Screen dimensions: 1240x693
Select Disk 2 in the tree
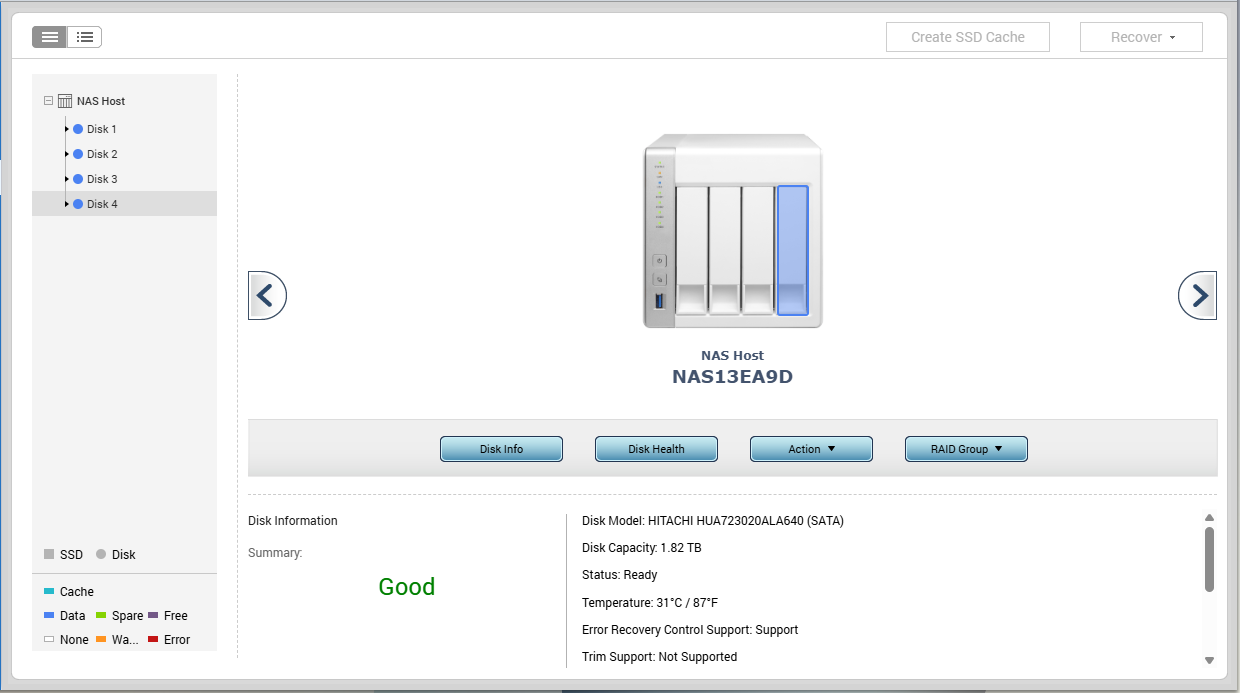102,154
